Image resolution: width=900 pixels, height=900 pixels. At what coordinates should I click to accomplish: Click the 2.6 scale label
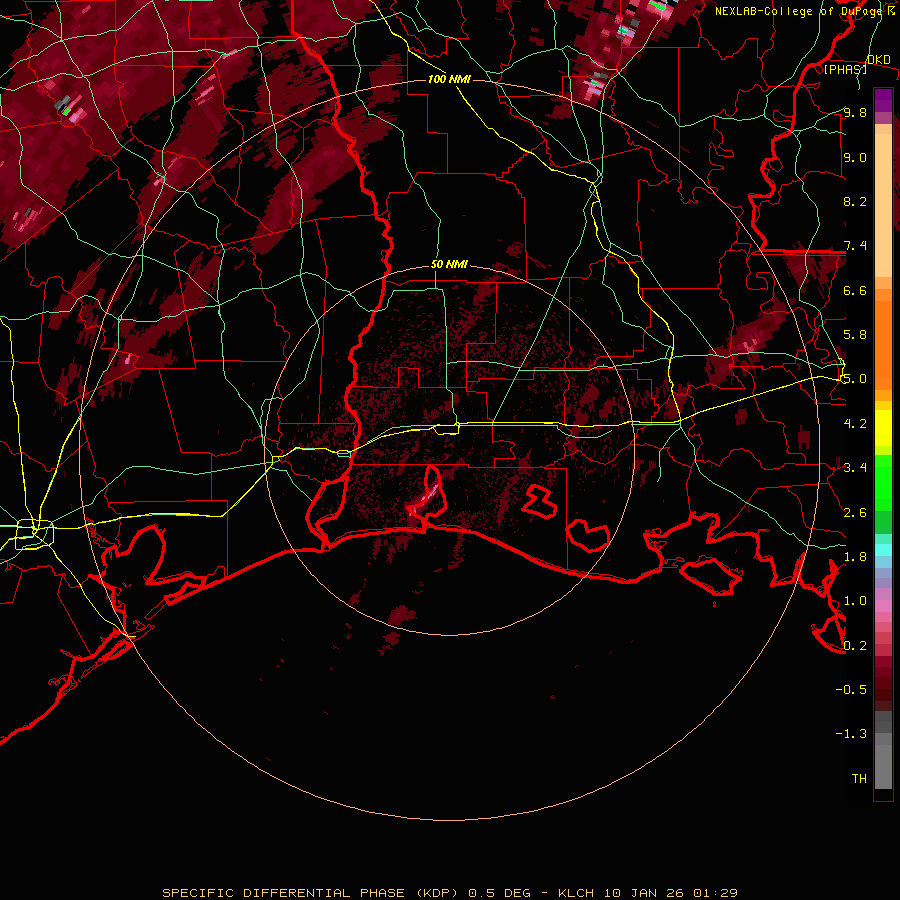(x=855, y=513)
